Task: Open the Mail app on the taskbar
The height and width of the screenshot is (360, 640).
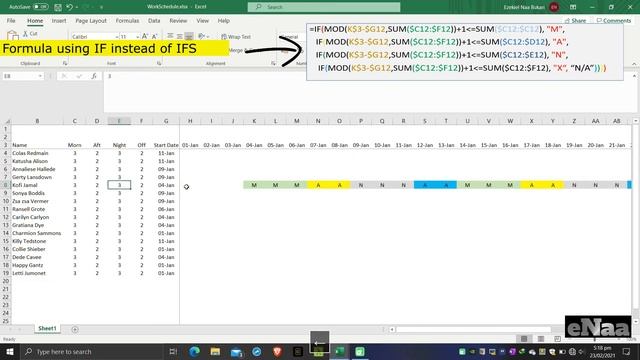Action: pyautogui.click(x=236, y=351)
